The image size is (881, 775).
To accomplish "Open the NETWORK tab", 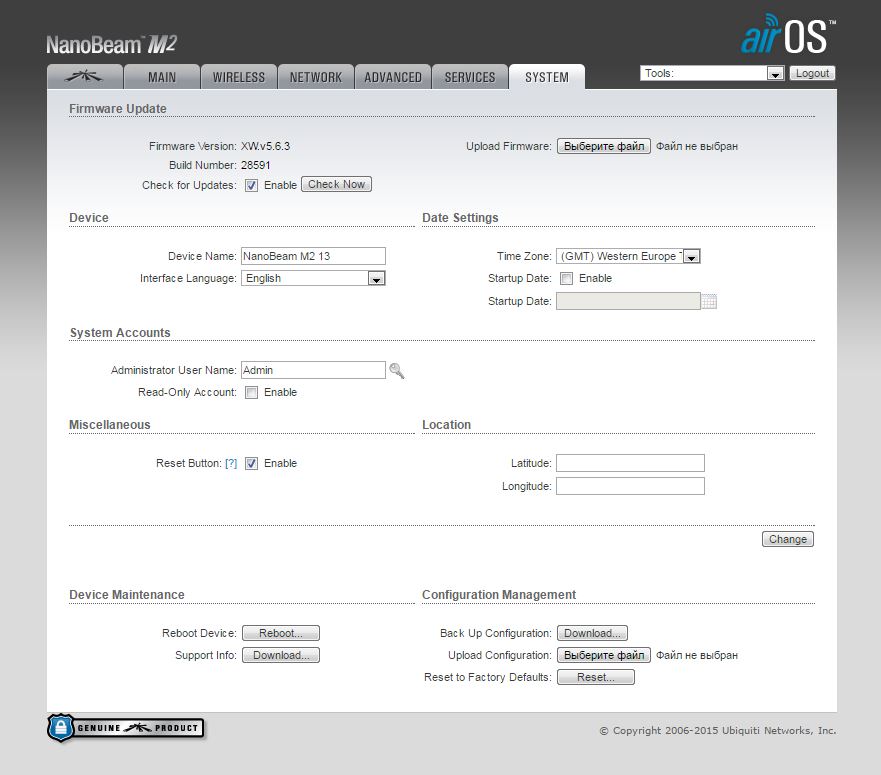I will pyautogui.click(x=316, y=77).
